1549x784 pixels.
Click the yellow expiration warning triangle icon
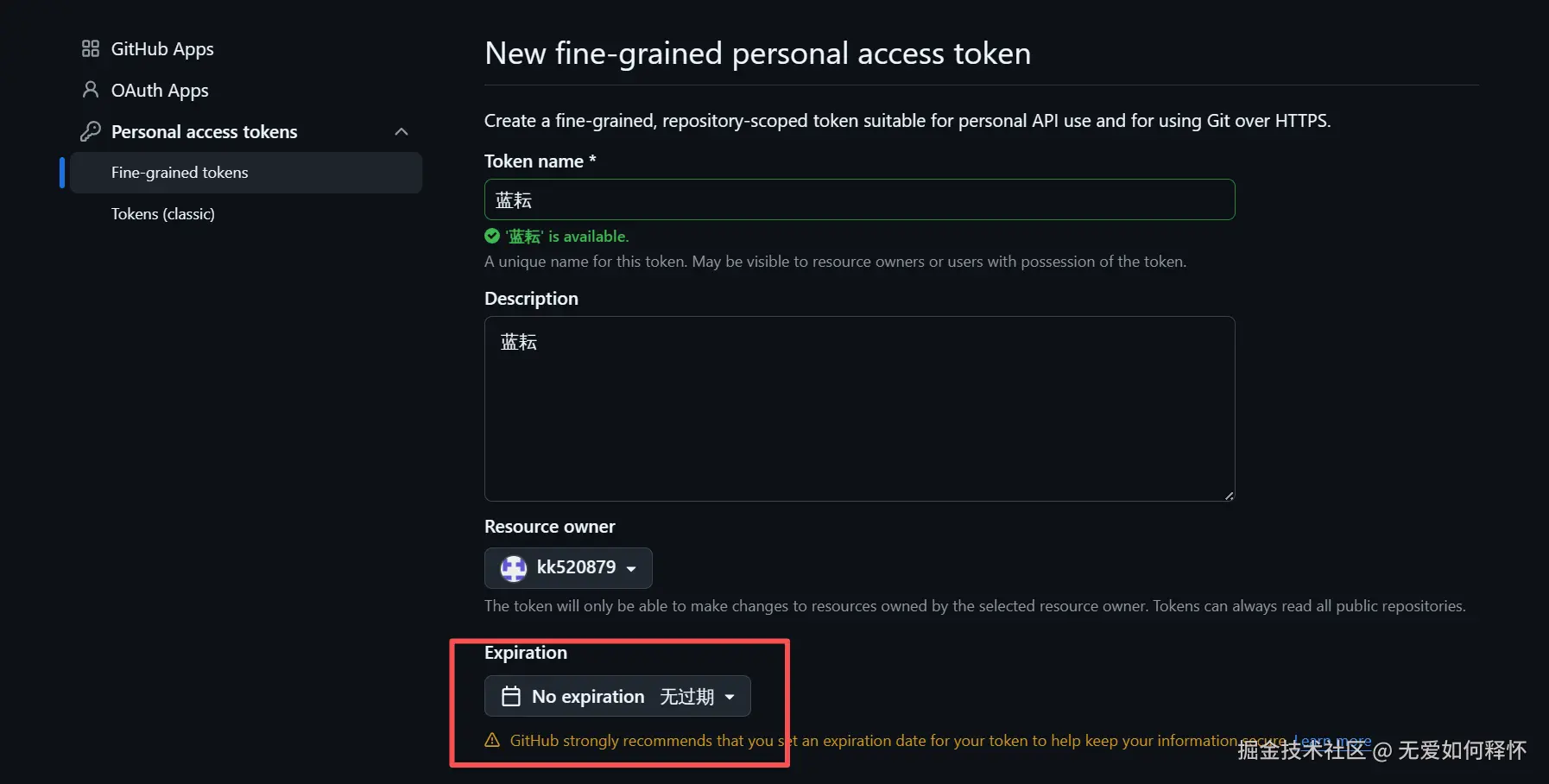point(492,741)
